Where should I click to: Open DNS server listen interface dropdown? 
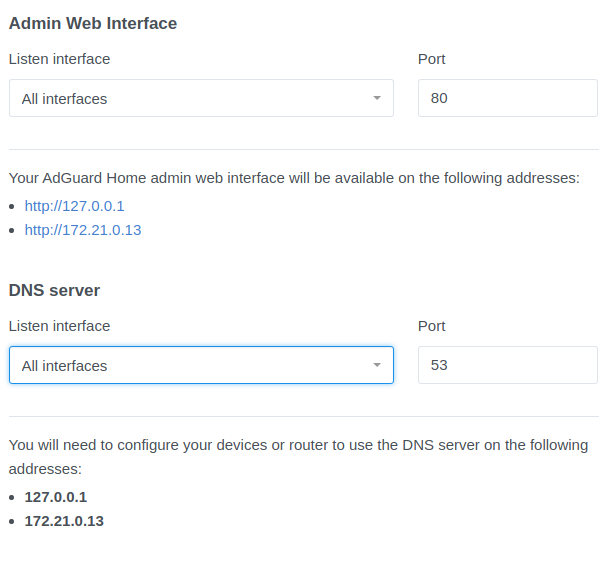201,365
